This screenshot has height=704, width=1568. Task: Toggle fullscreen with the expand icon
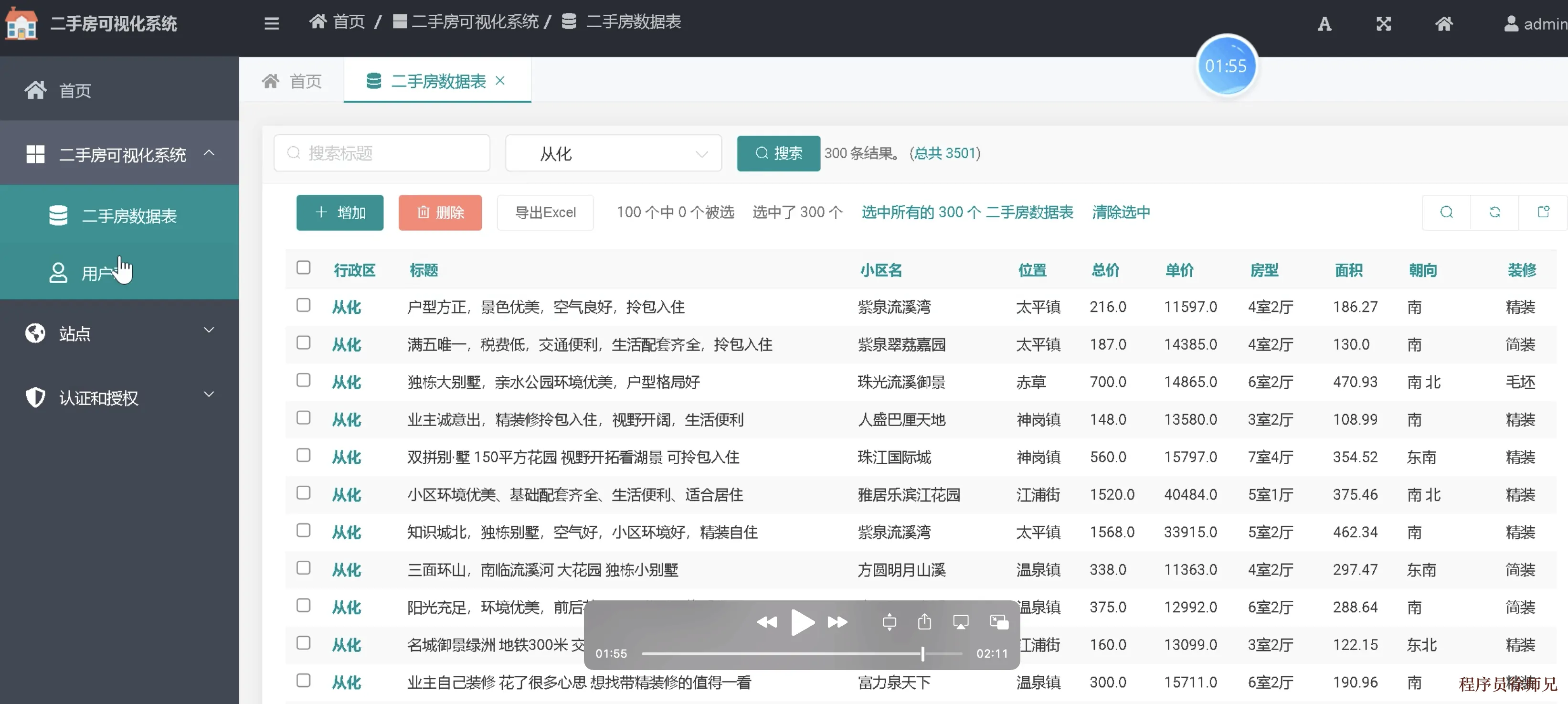(x=1384, y=24)
